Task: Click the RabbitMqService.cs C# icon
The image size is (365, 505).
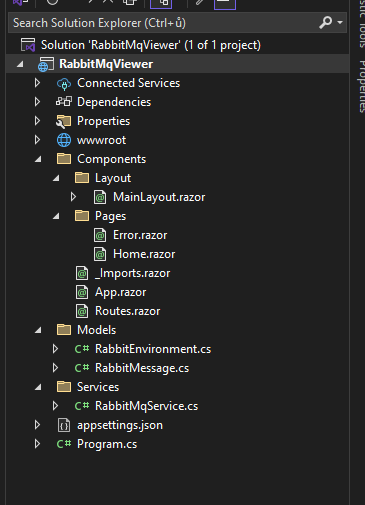Action: coord(82,406)
